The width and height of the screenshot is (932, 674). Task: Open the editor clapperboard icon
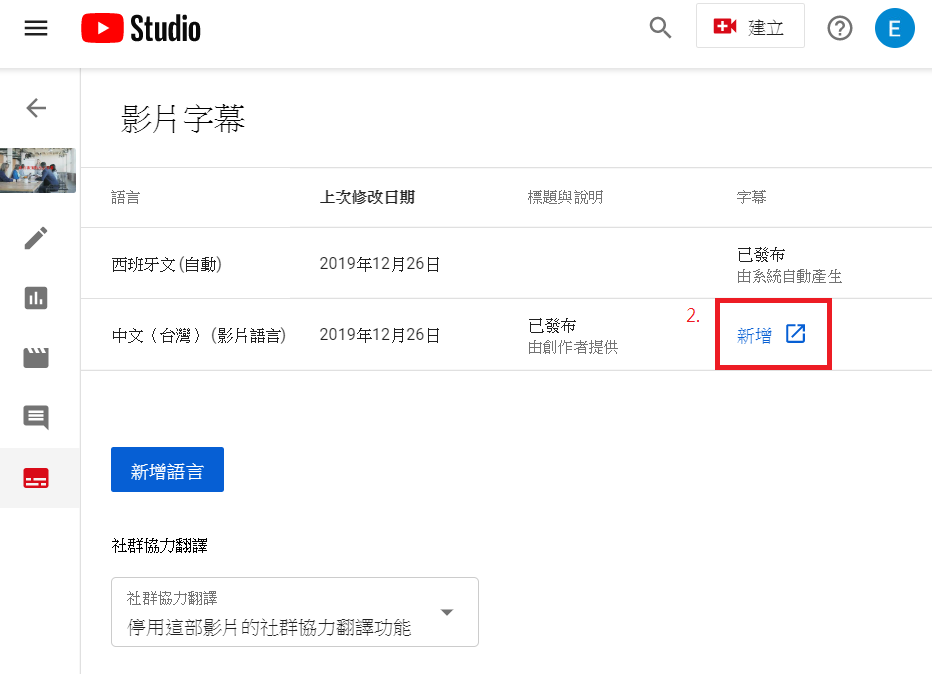(x=36, y=358)
